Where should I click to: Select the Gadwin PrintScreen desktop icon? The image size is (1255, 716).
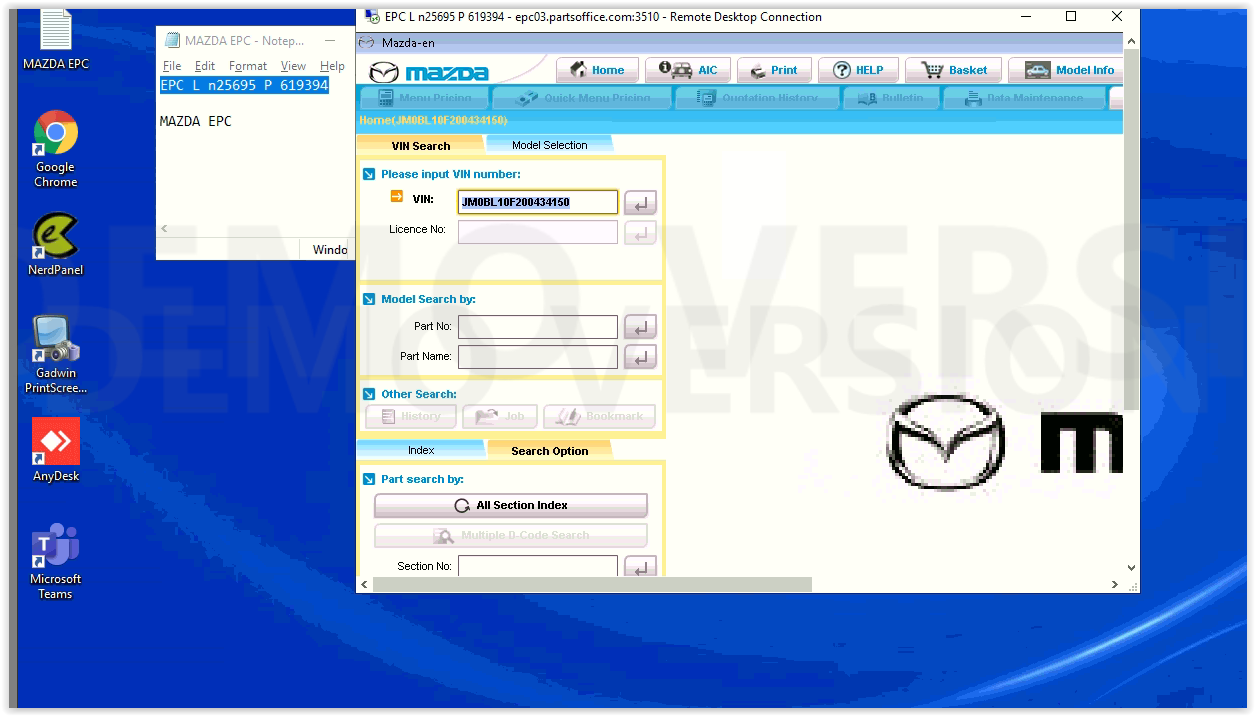tap(56, 355)
